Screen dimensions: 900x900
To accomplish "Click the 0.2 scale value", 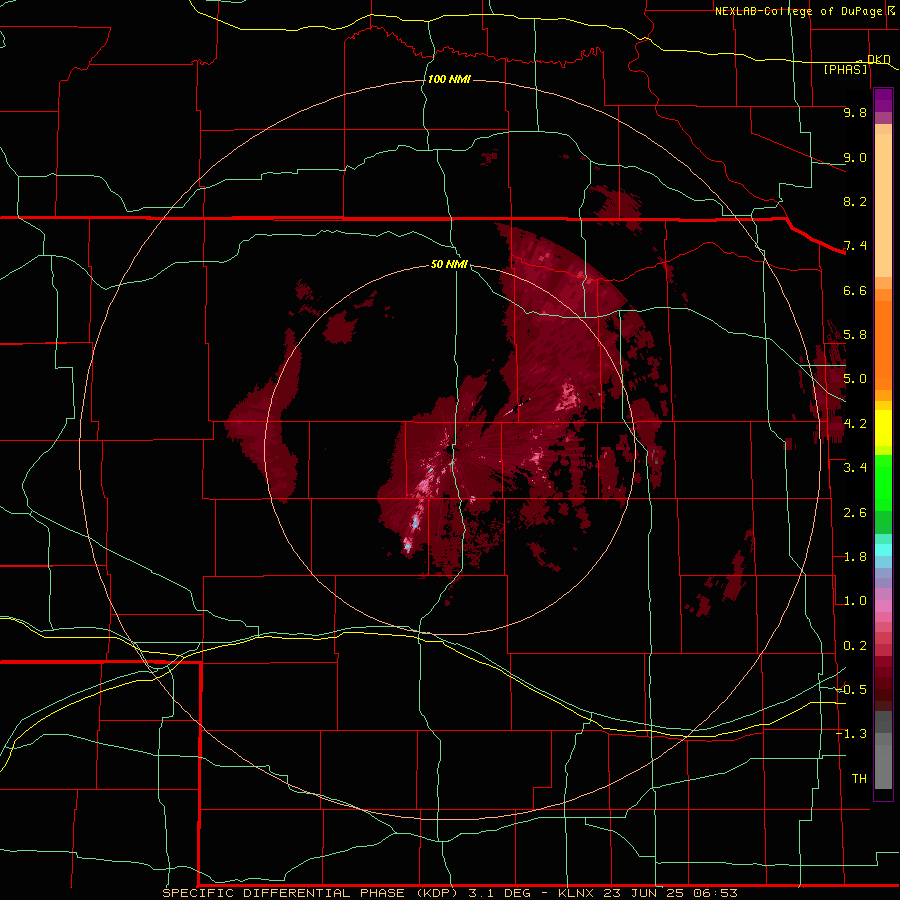I will [x=855, y=646].
